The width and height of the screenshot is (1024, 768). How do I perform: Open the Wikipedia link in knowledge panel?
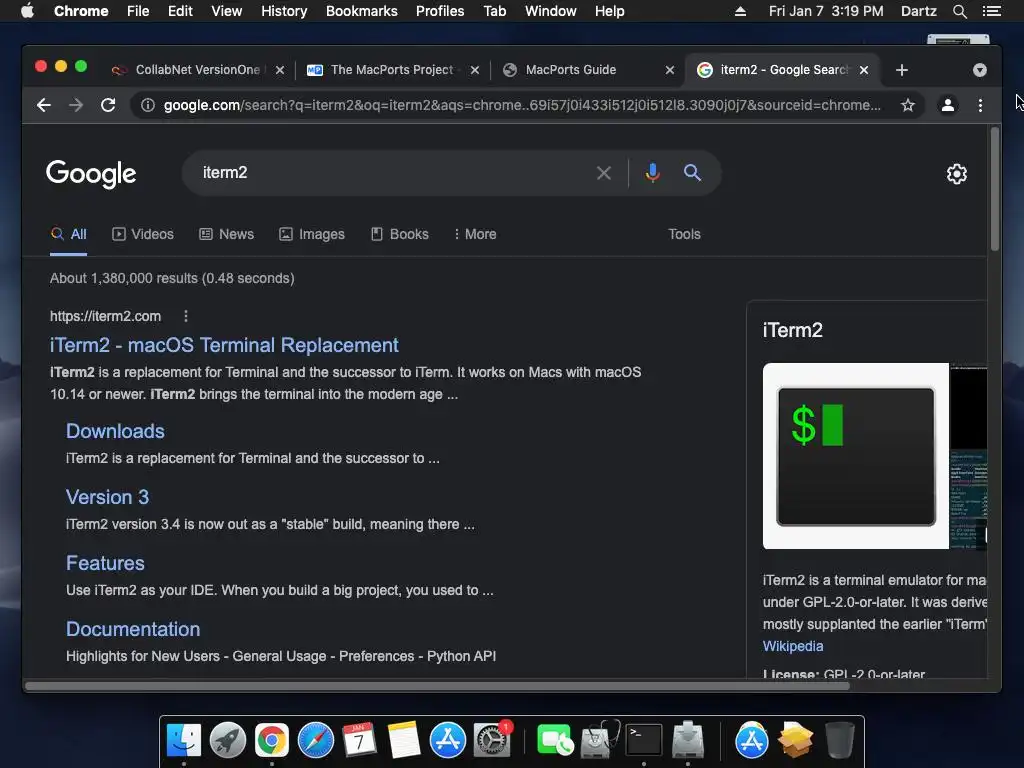click(x=793, y=646)
